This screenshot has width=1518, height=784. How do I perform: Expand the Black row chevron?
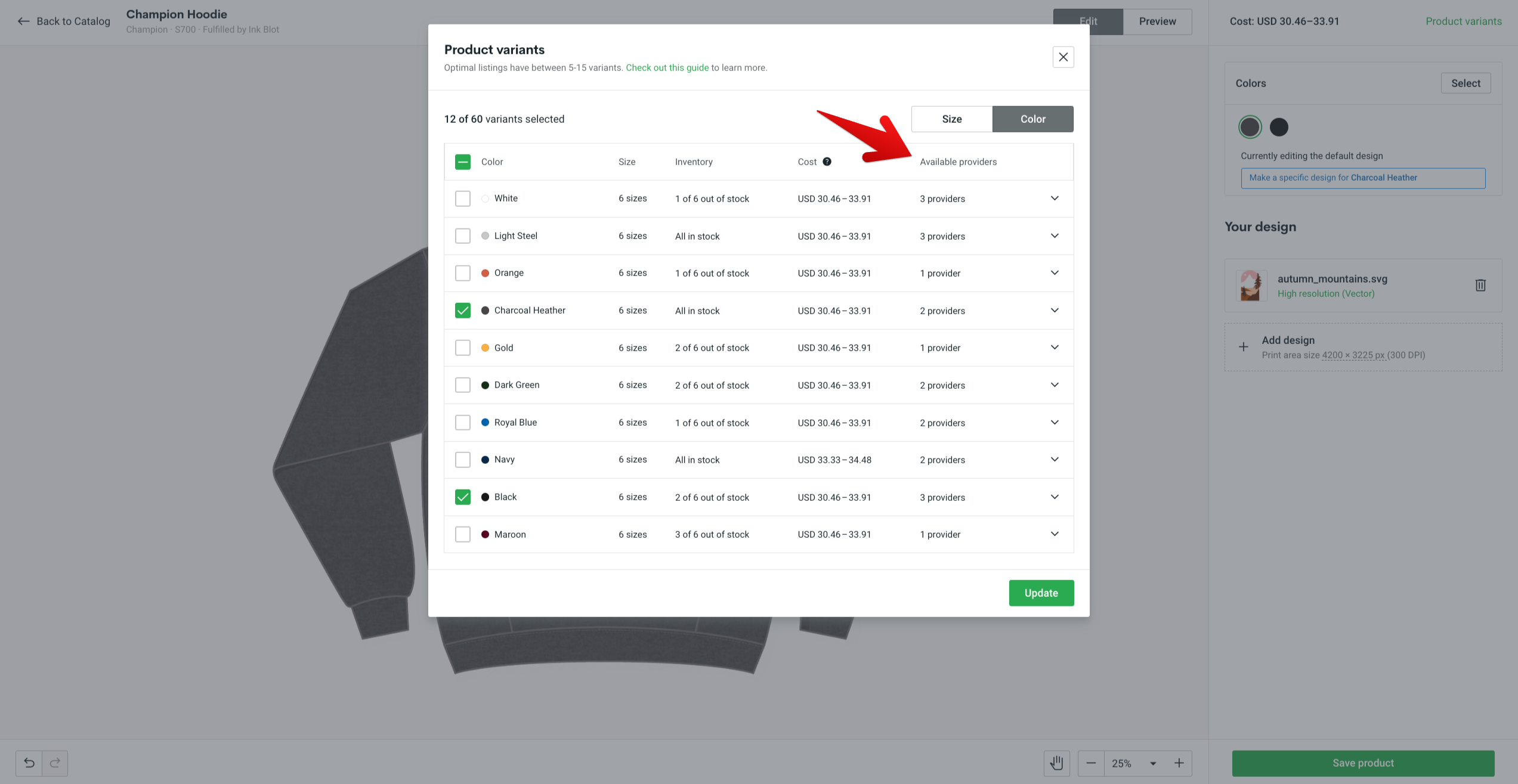point(1055,497)
